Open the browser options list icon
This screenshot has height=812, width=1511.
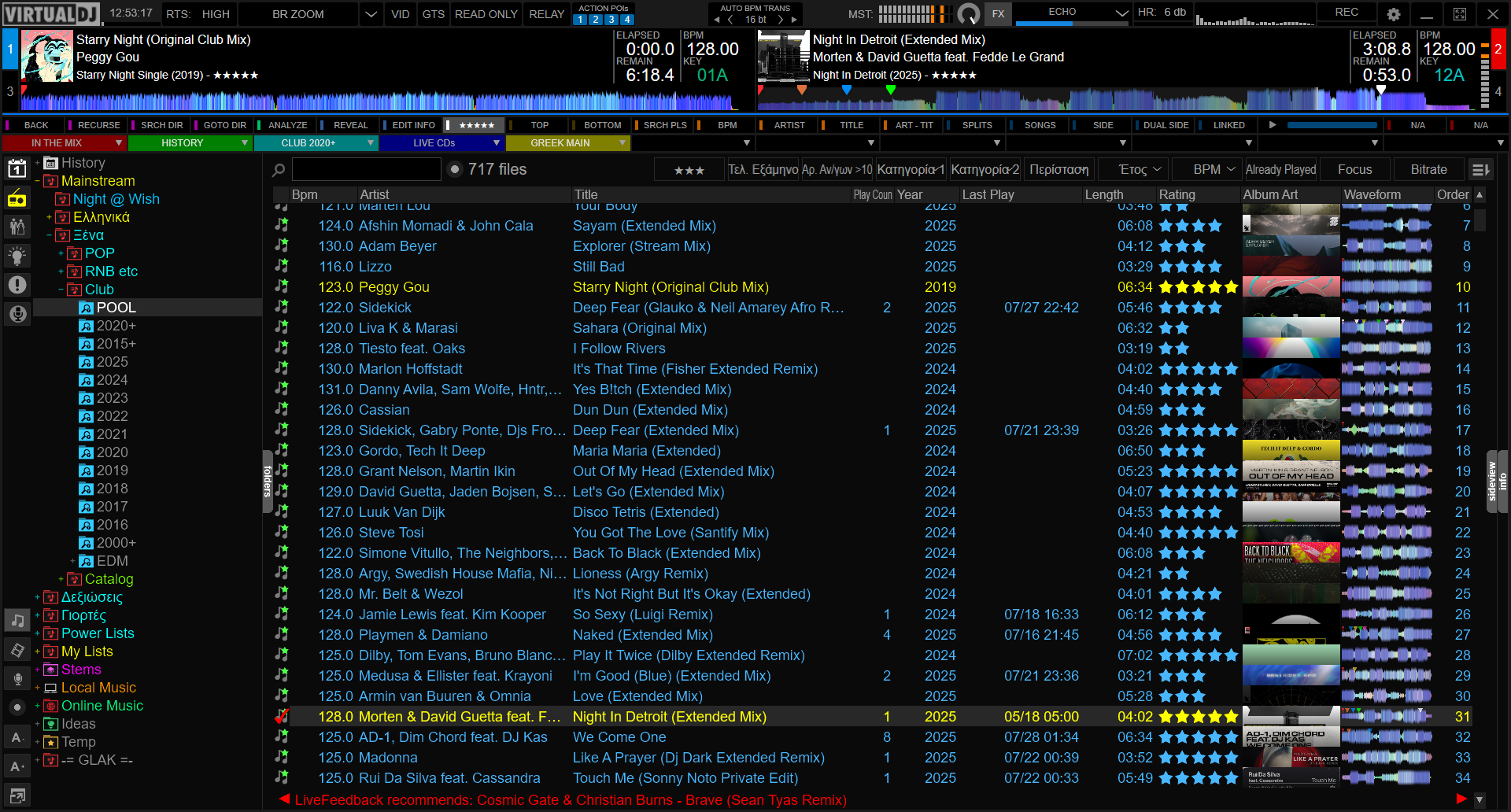click(1480, 170)
